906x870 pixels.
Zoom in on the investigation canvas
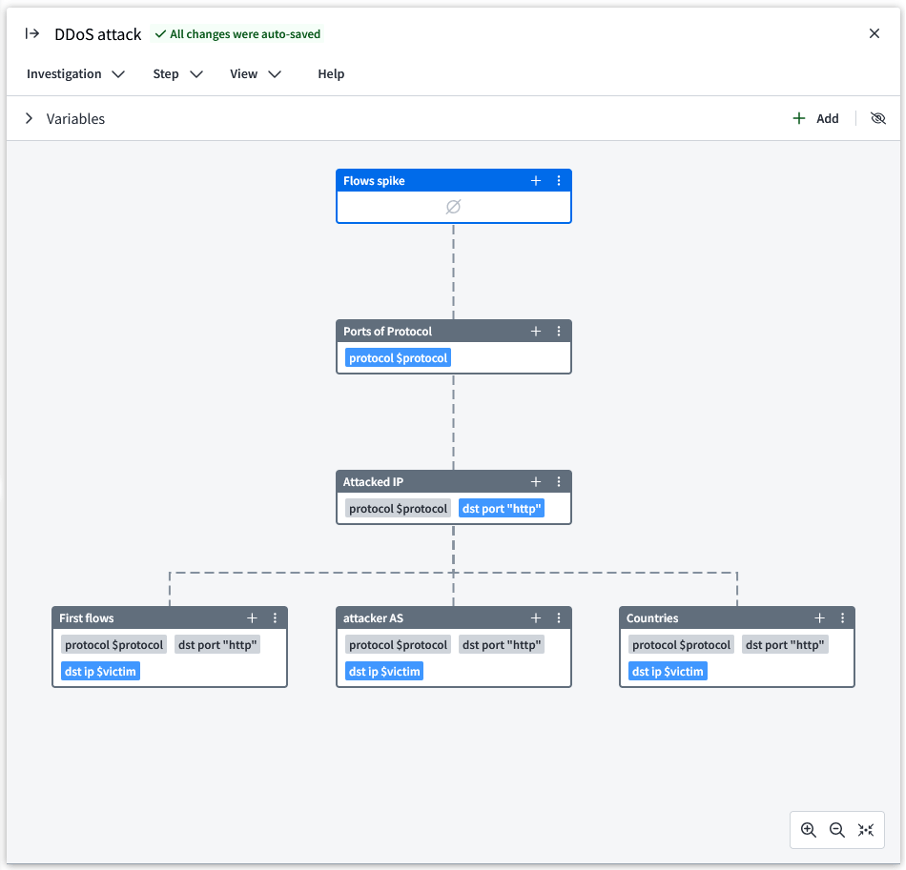(808, 830)
